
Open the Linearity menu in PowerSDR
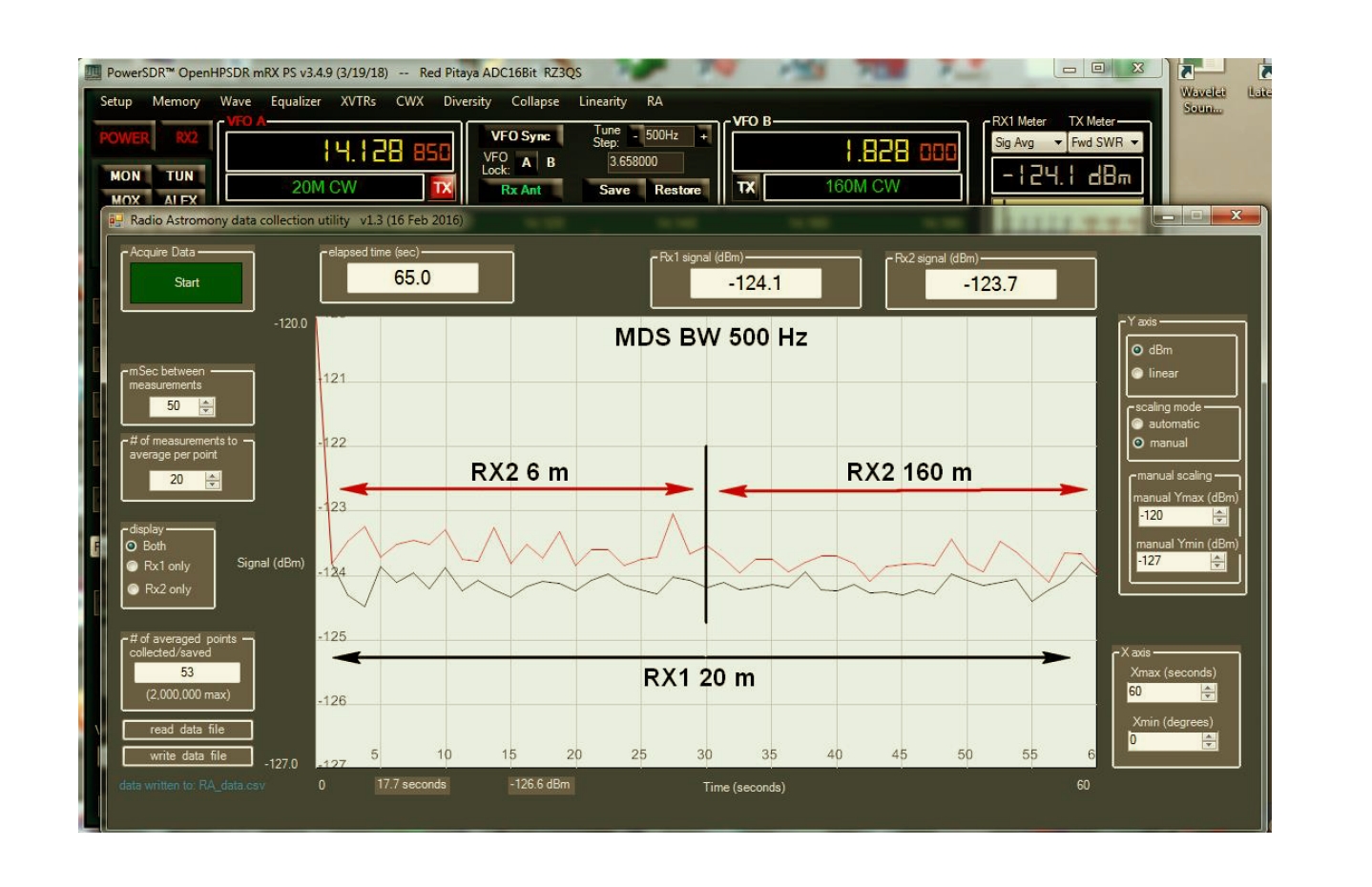[x=602, y=101]
